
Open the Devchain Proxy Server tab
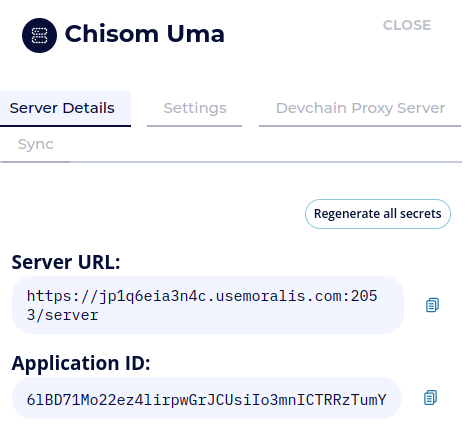click(360, 109)
